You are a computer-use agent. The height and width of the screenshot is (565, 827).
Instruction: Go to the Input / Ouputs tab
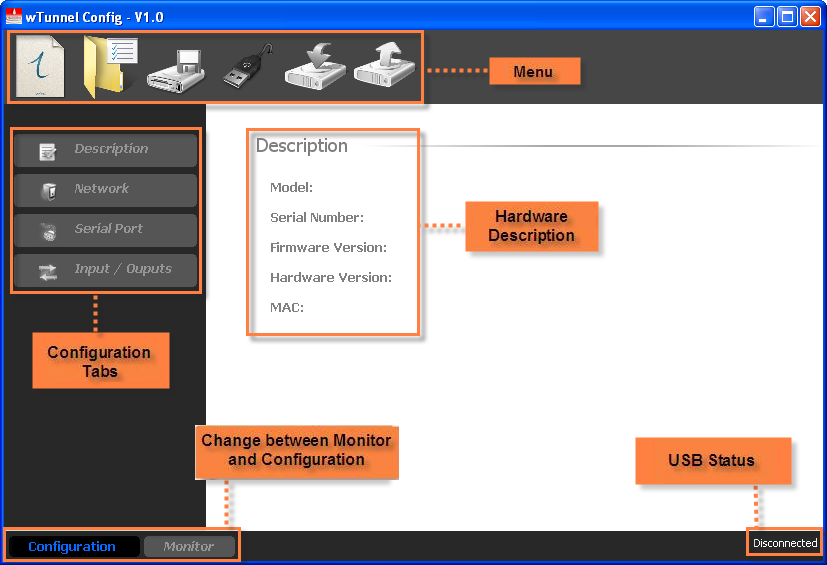(105, 269)
